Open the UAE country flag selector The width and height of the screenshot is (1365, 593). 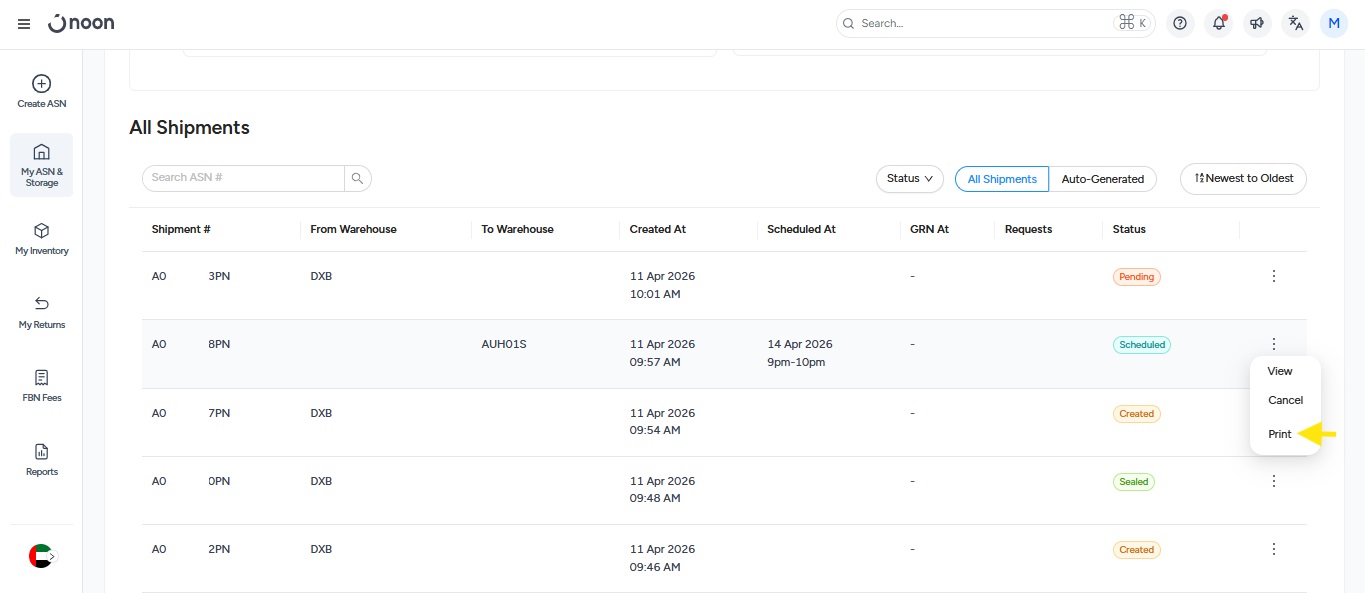point(41,556)
